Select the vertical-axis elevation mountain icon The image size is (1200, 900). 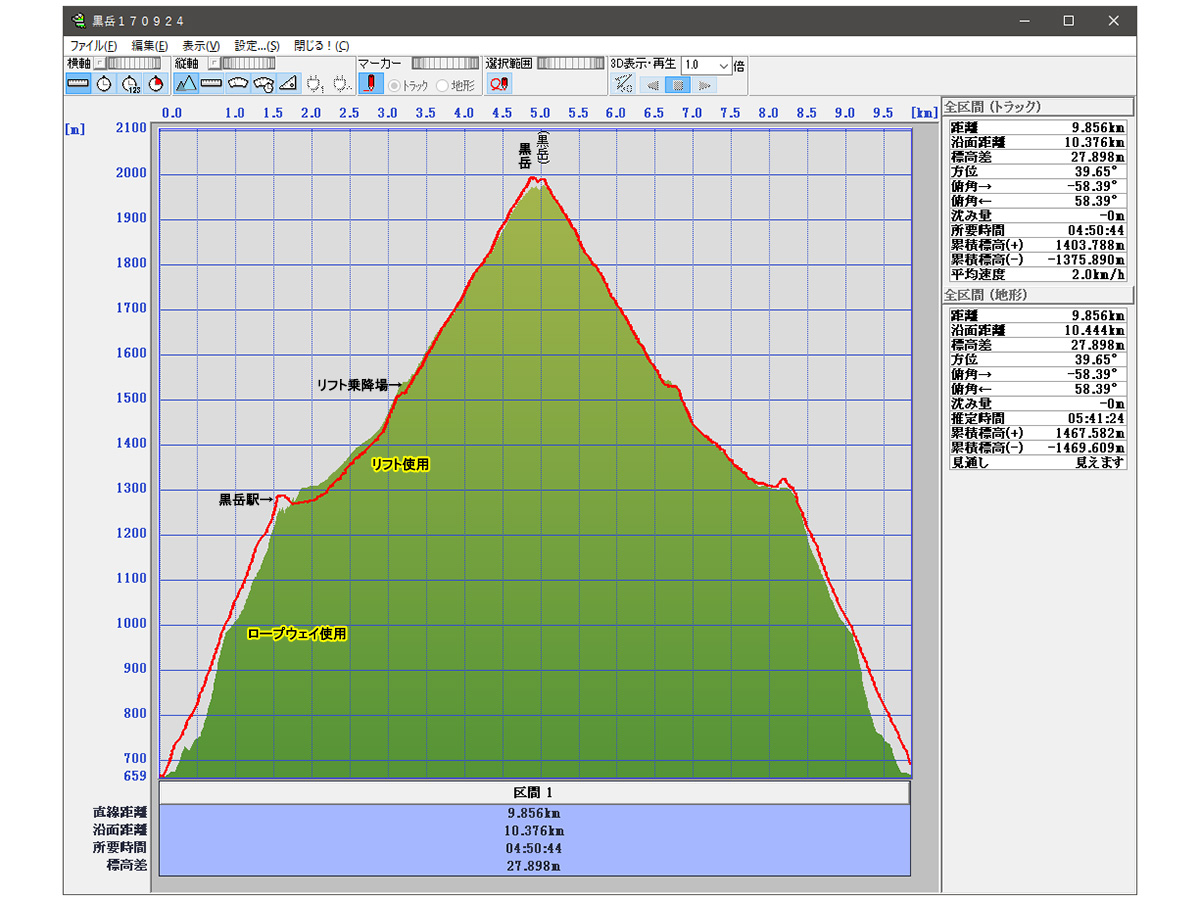(186, 84)
